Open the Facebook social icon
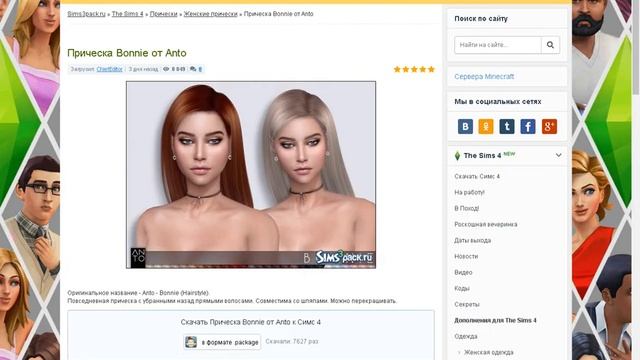Screen dimensions: 640x360 [528, 127]
